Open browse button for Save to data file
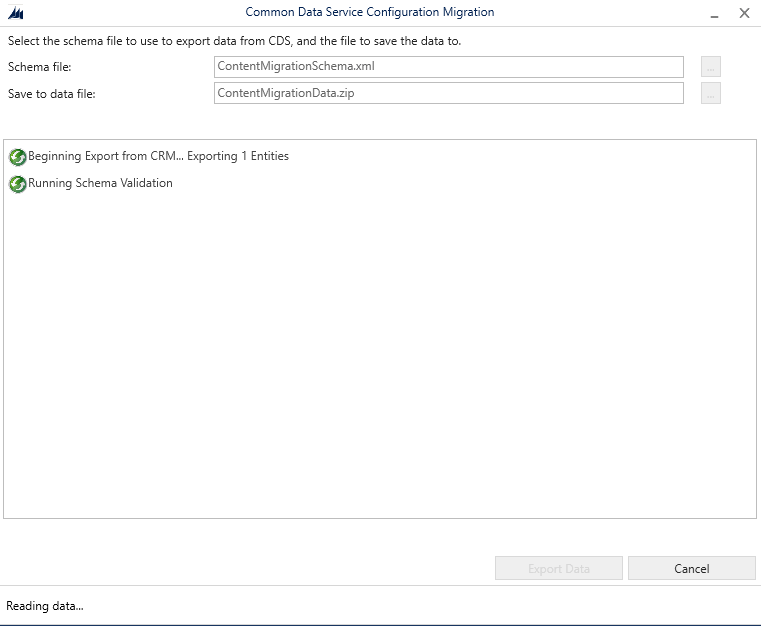This screenshot has width=761, height=626. coord(711,93)
